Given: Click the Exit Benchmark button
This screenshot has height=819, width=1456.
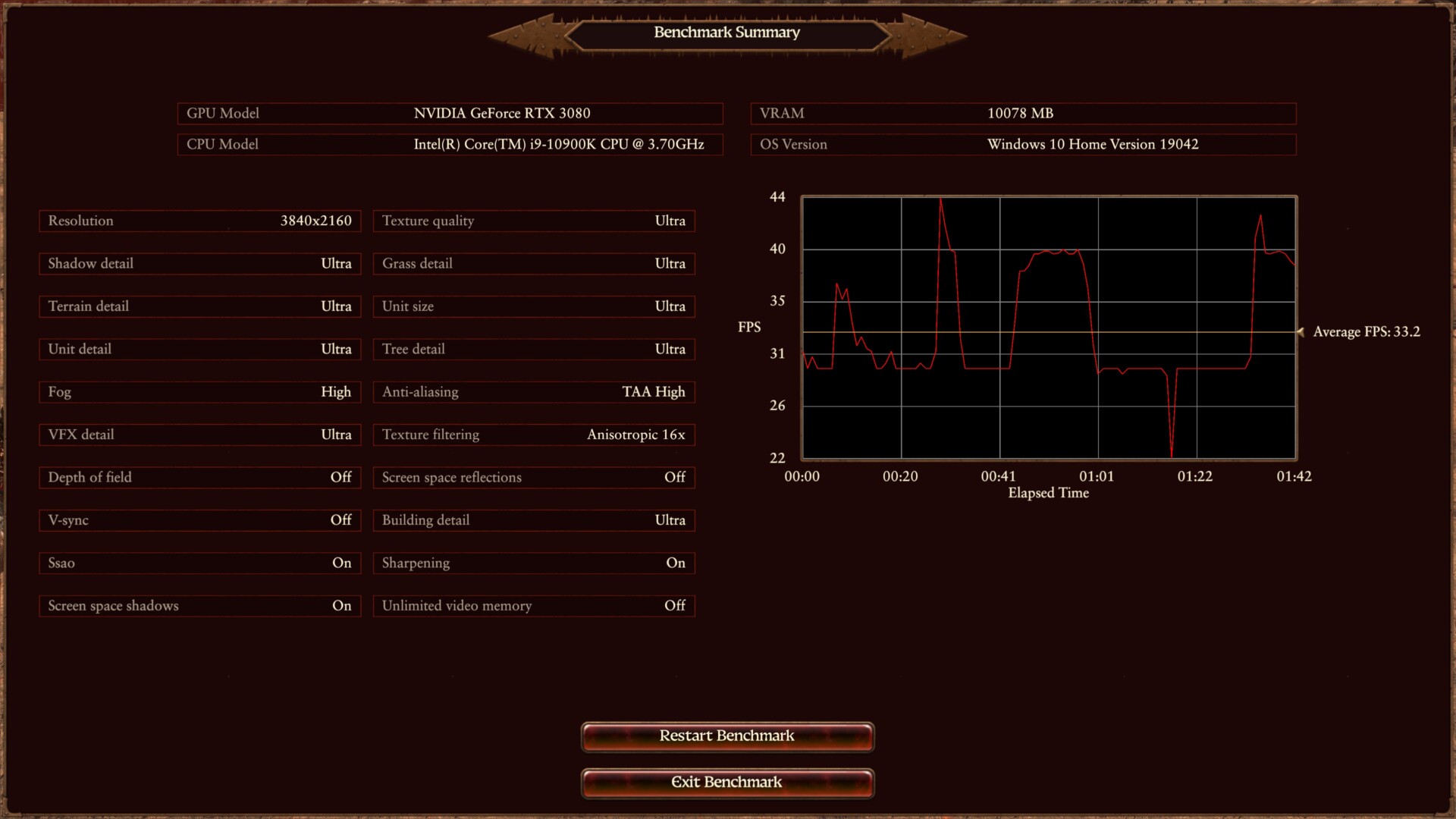Looking at the screenshot, I should [726, 782].
